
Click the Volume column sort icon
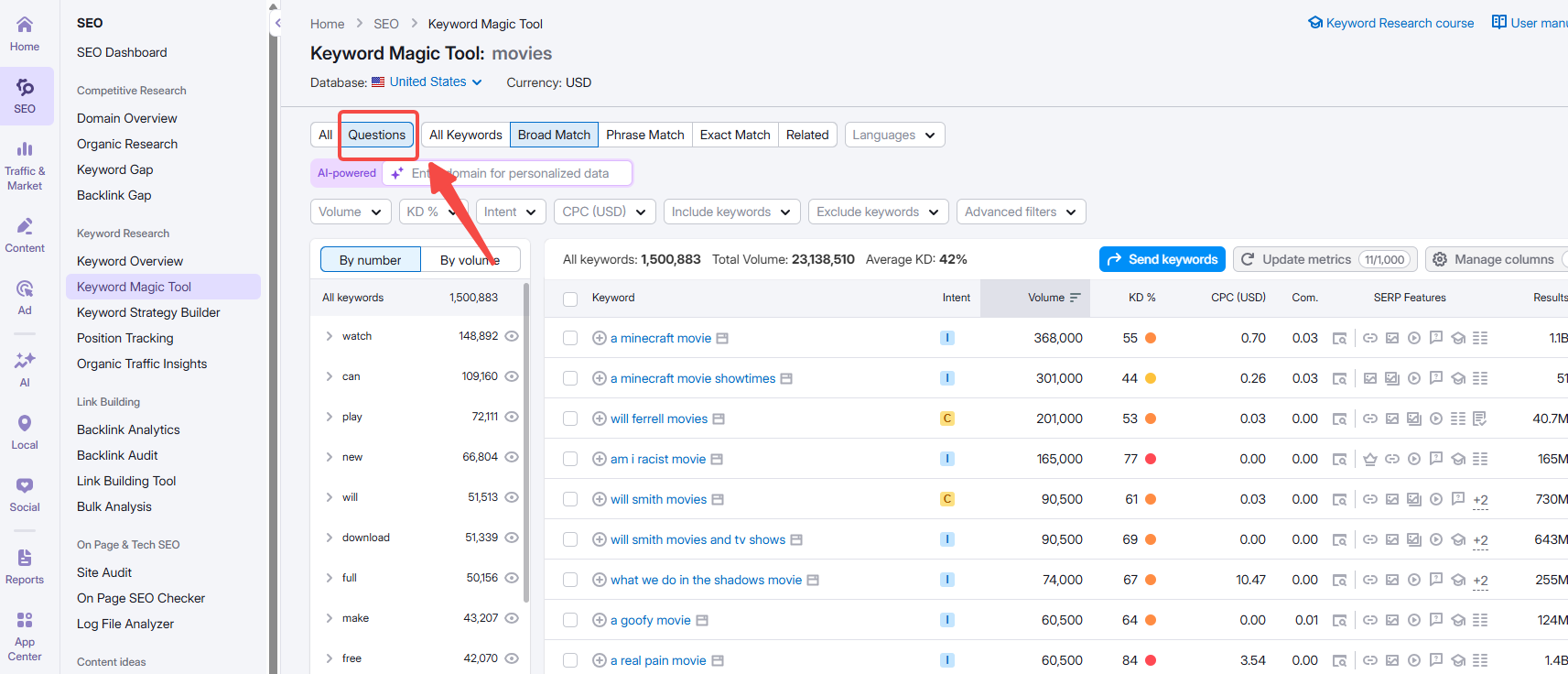[x=1076, y=298]
